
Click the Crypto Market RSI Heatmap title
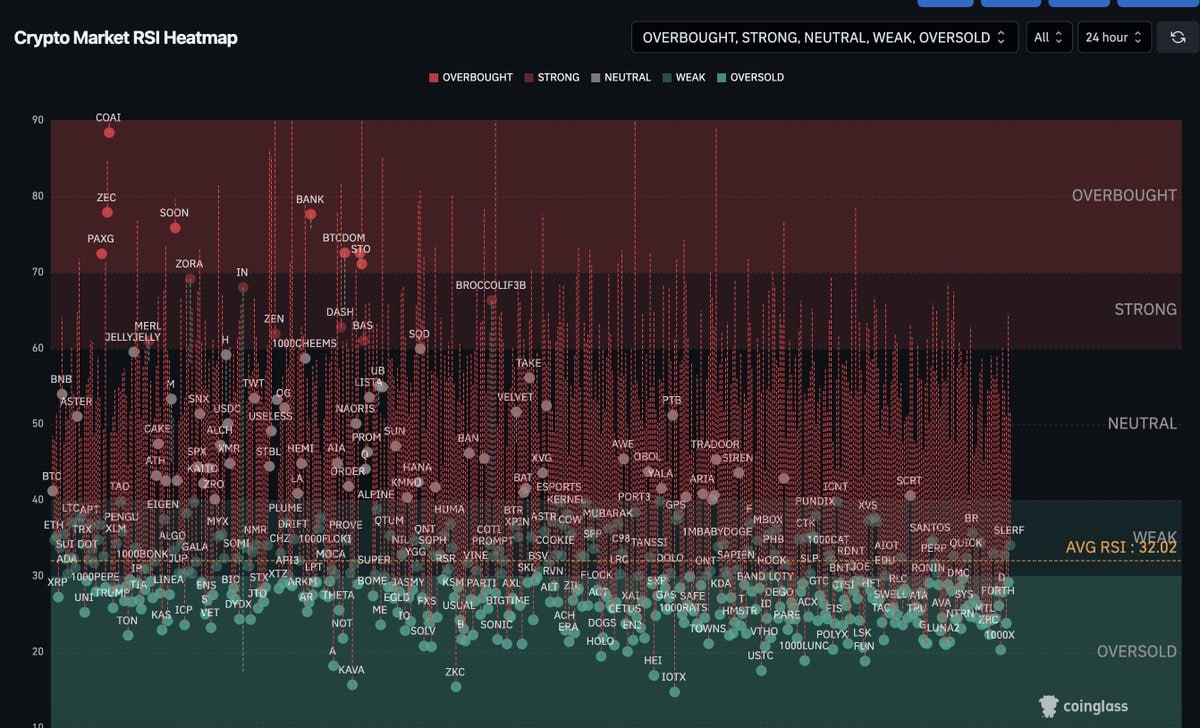point(126,38)
